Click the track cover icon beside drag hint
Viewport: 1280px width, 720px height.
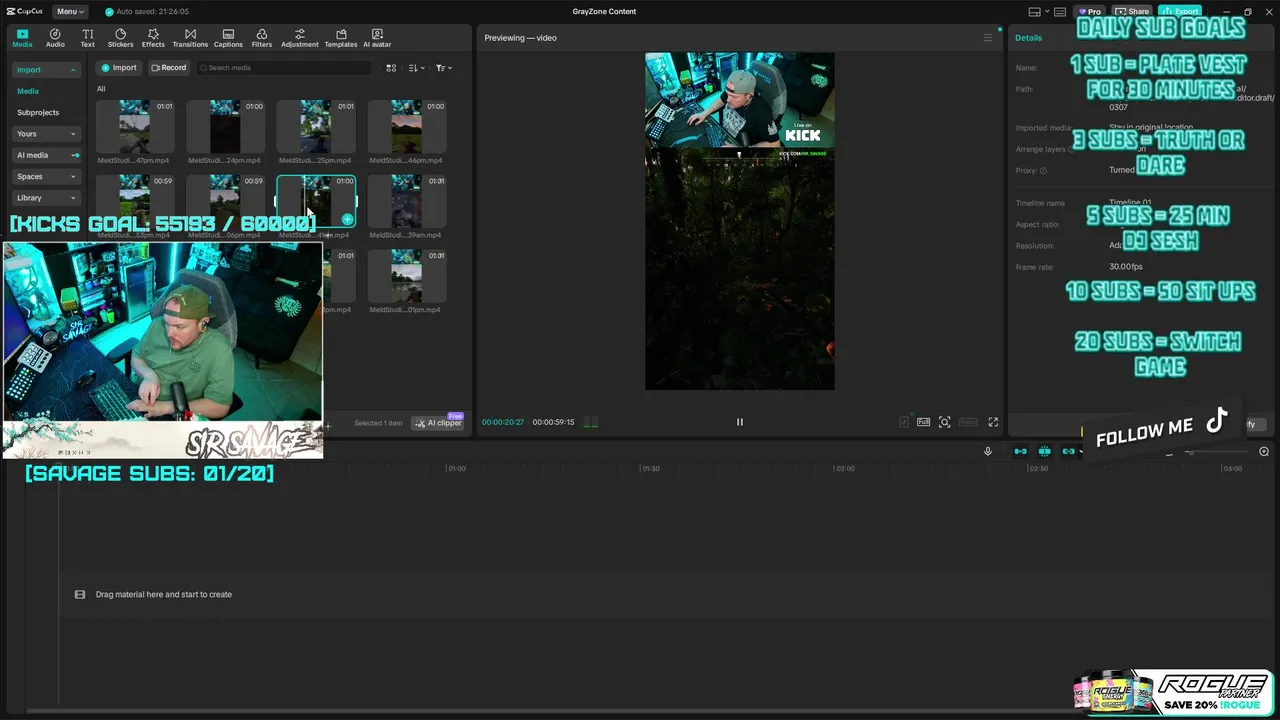[80, 594]
